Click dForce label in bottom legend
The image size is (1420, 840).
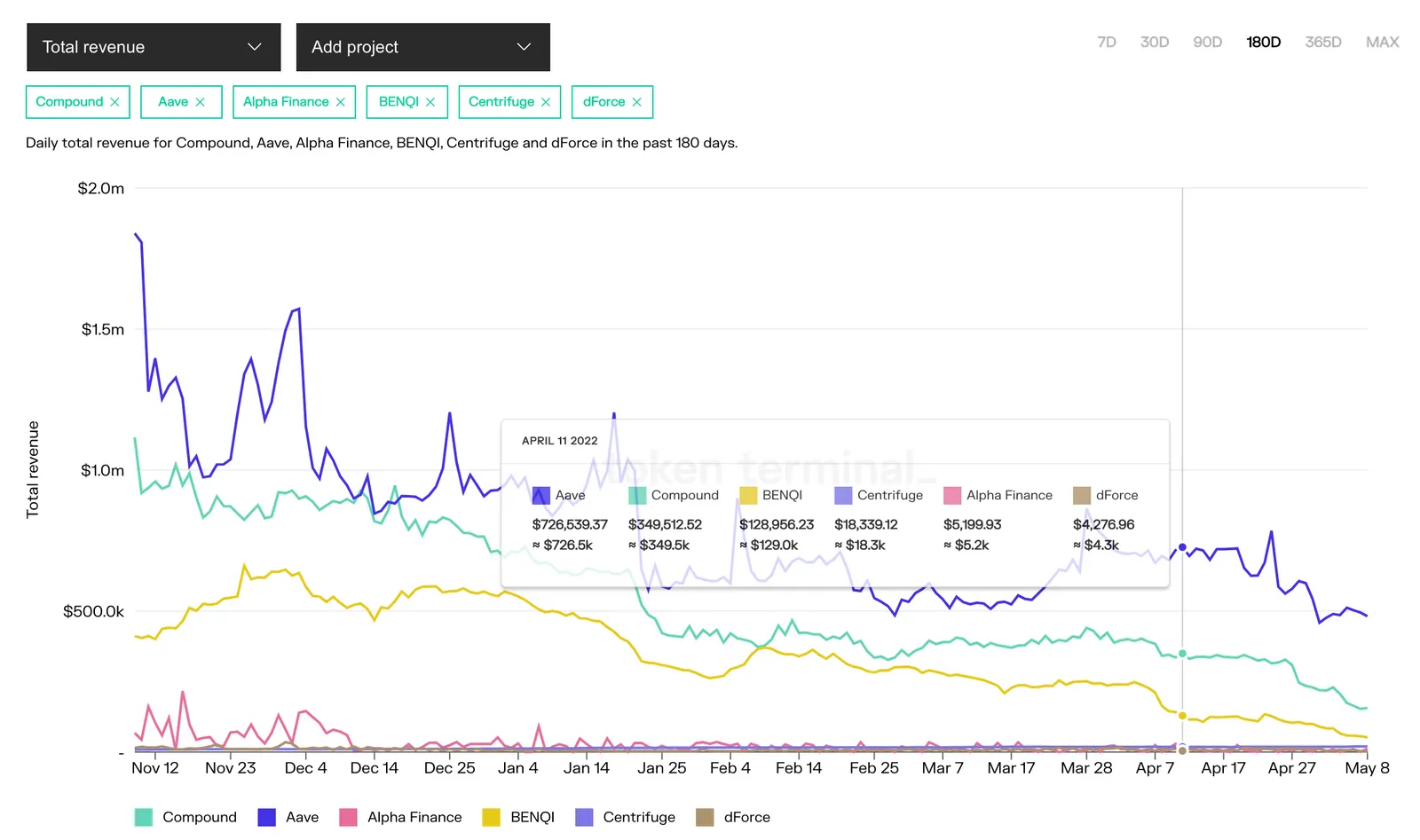coord(747,817)
